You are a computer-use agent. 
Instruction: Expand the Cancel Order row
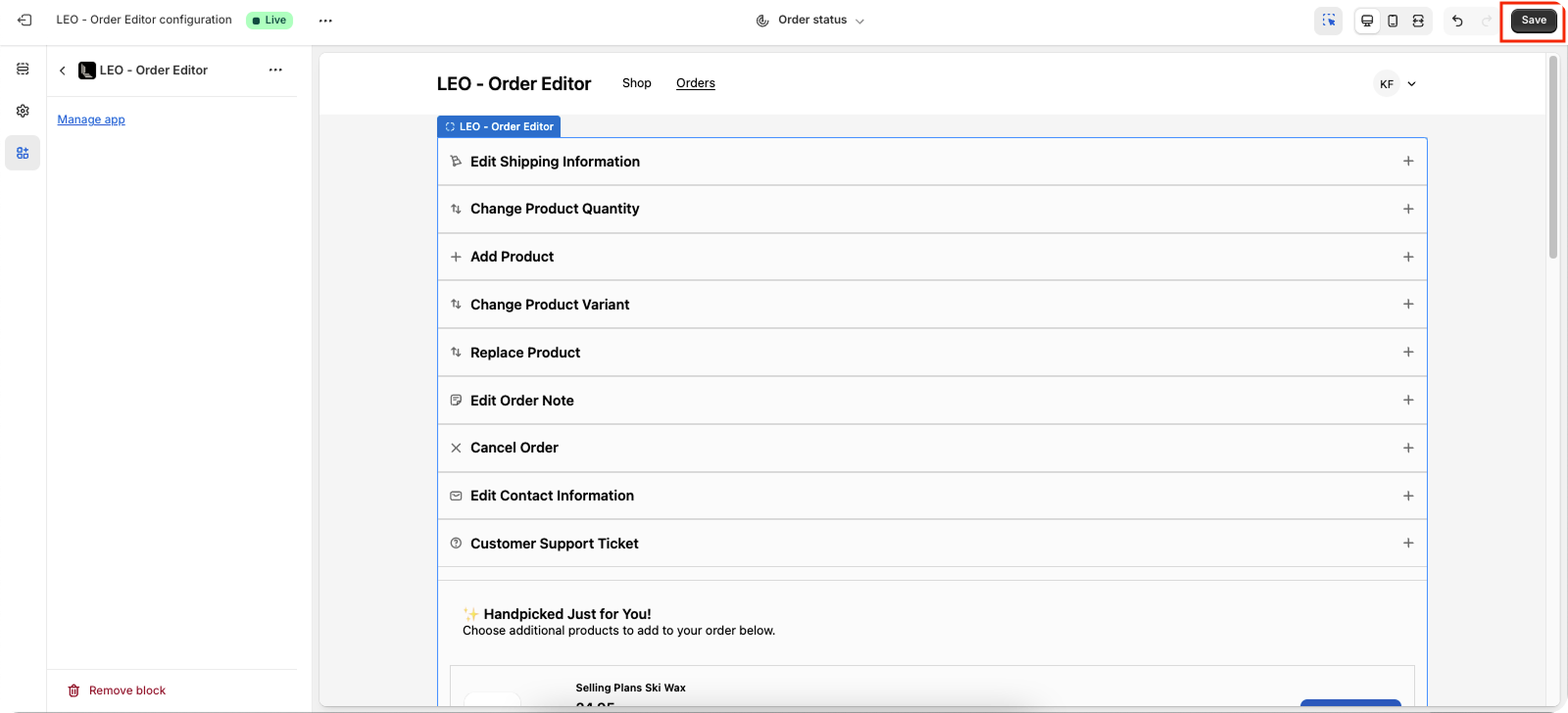932,448
